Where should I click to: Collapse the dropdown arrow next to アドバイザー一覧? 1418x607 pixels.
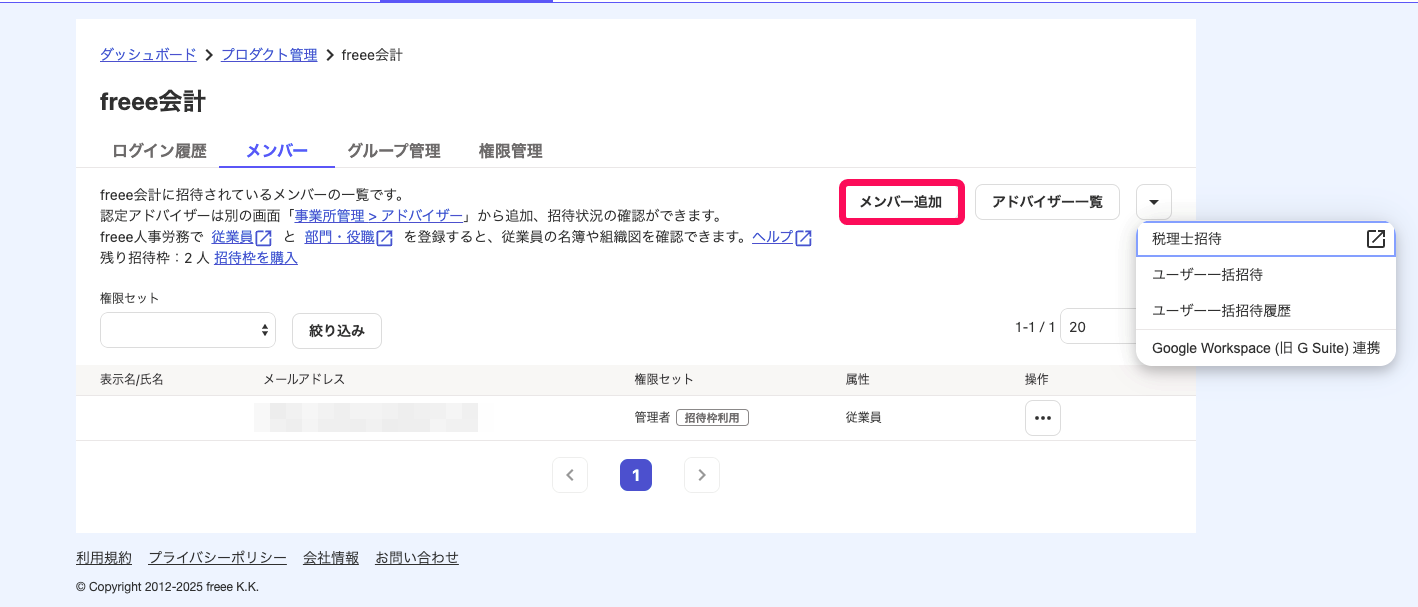pyautogui.click(x=1154, y=202)
